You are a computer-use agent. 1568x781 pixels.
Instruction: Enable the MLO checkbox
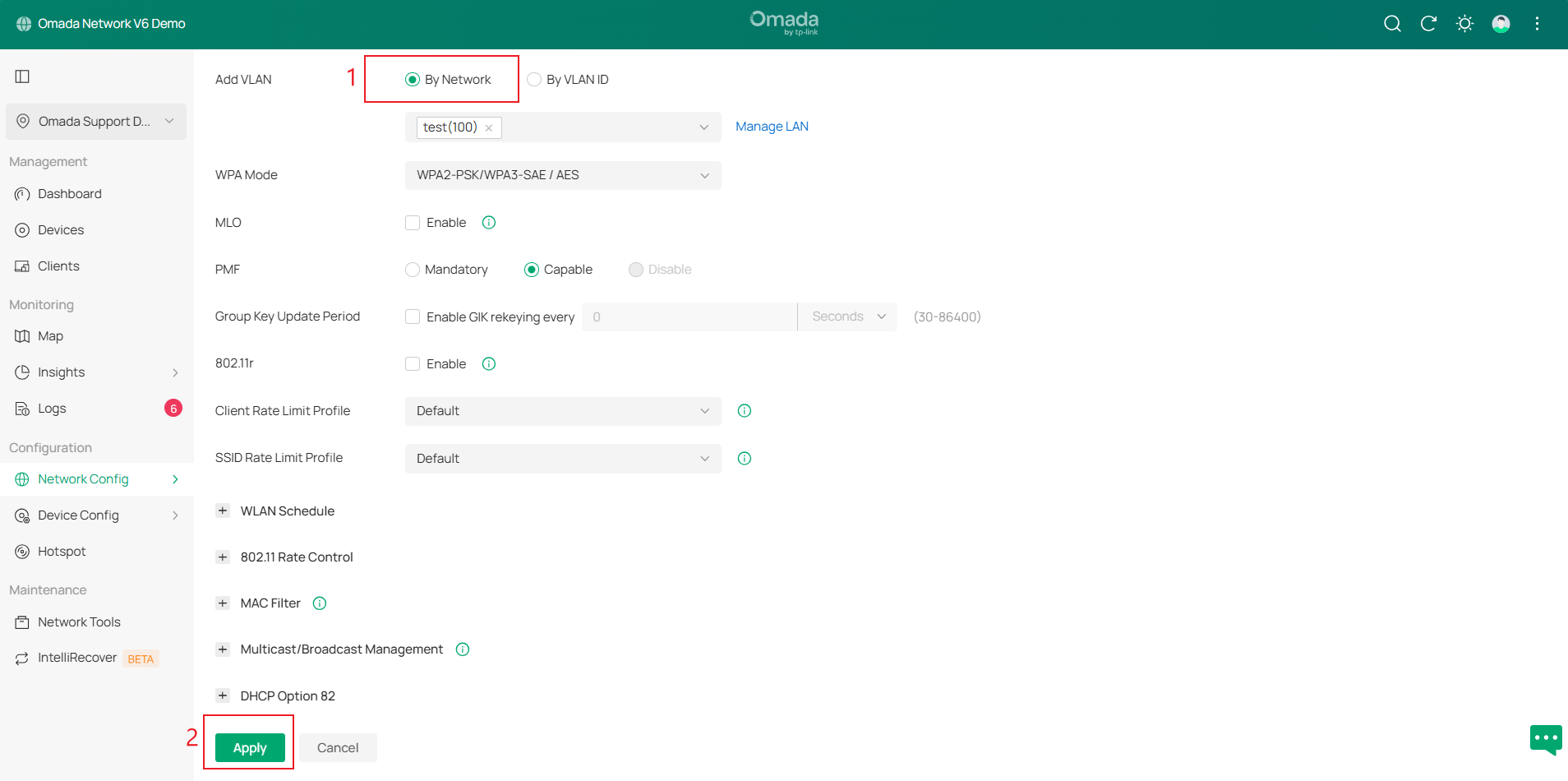pos(412,222)
